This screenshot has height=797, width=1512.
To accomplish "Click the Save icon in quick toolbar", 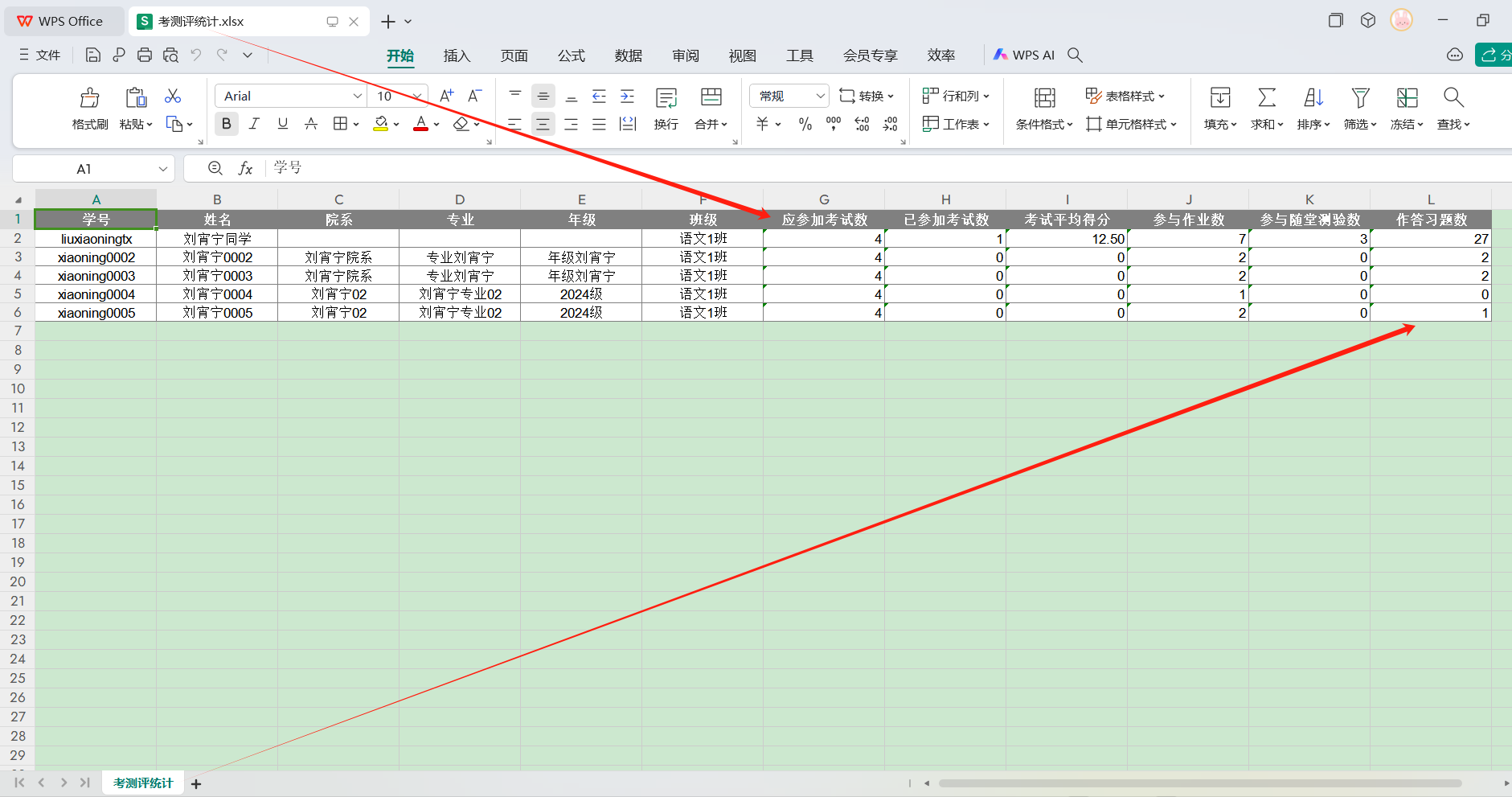I will [x=93, y=55].
